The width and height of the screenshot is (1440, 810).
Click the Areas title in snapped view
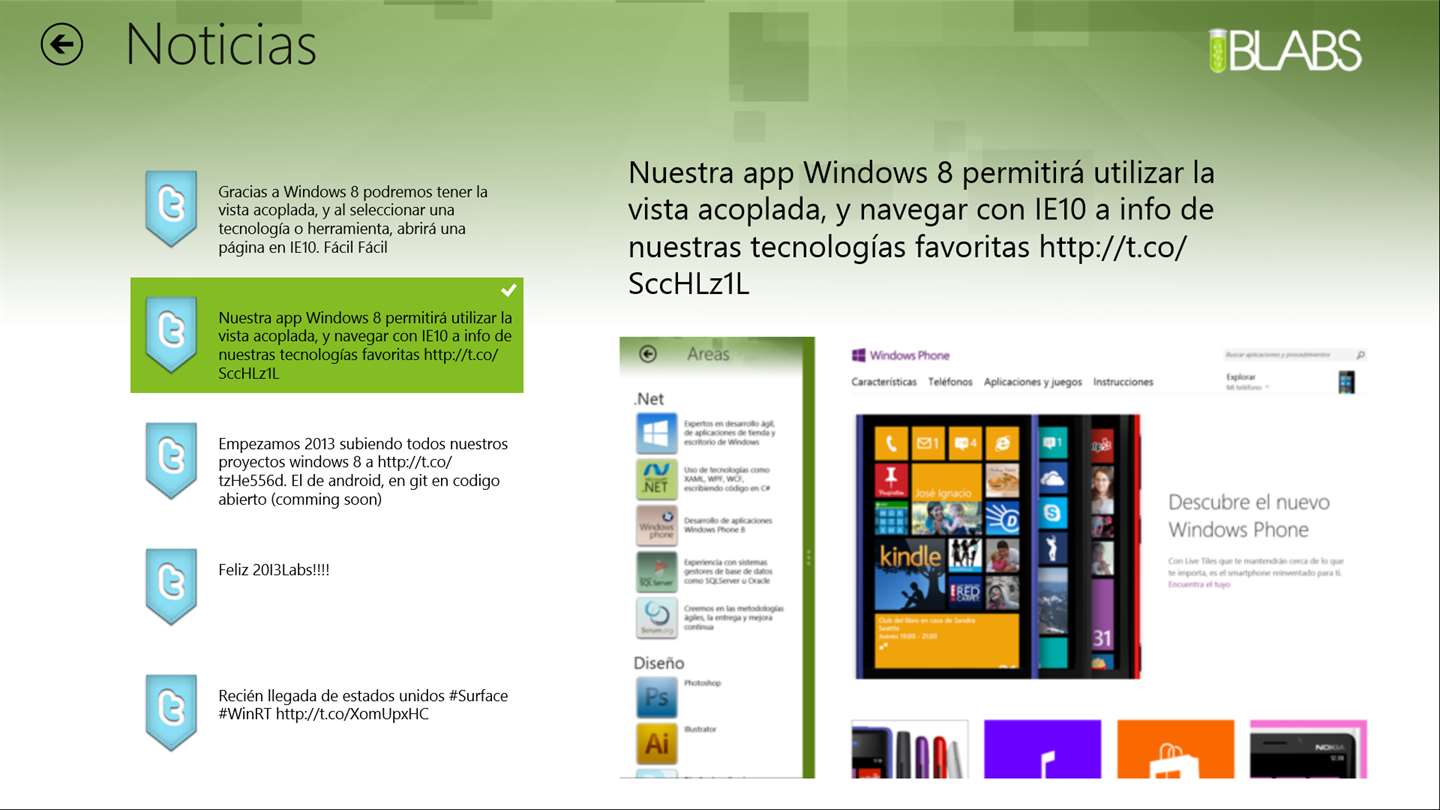[x=708, y=354]
